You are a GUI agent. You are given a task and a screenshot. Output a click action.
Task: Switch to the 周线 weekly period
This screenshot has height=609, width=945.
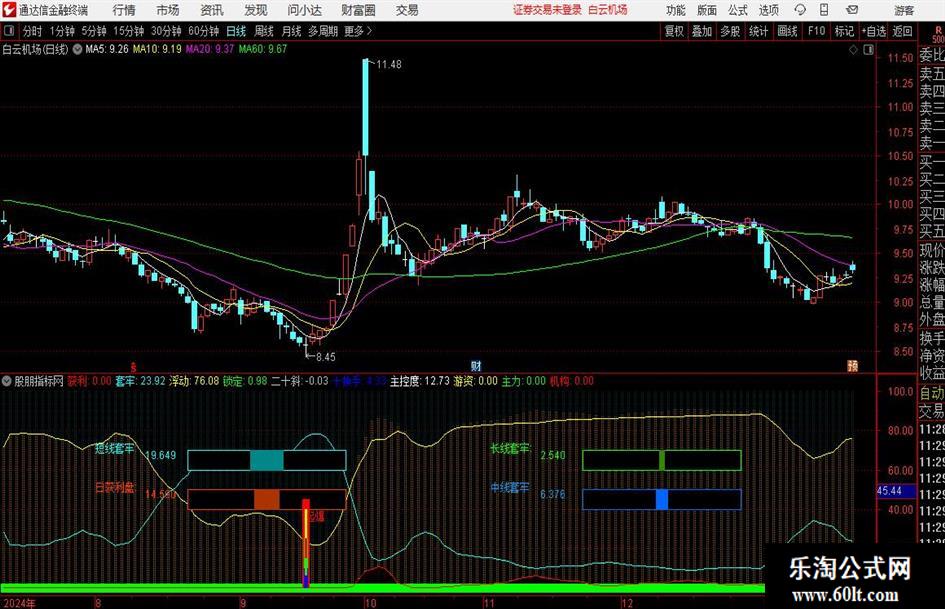point(264,31)
